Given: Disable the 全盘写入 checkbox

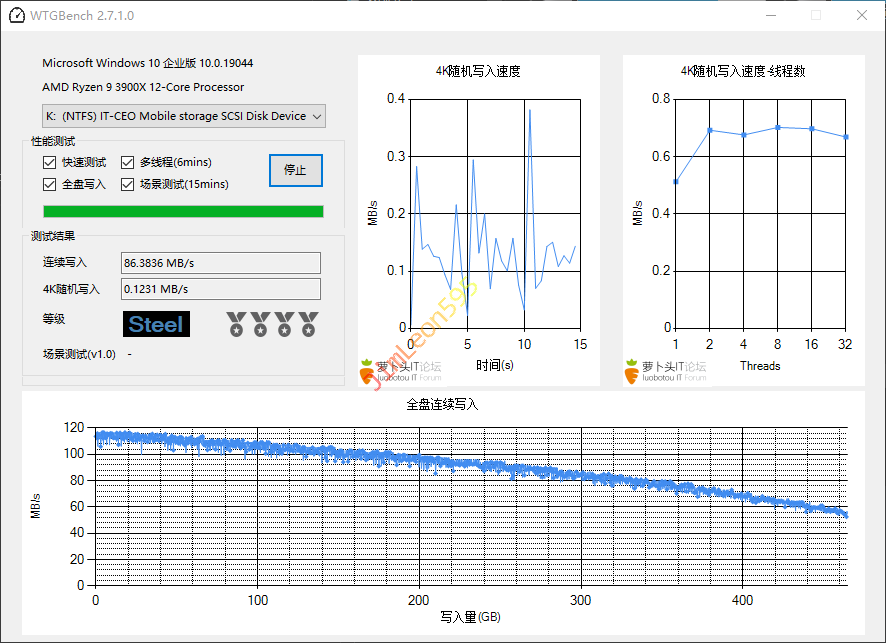Looking at the screenshot, I should pos(50,184).
